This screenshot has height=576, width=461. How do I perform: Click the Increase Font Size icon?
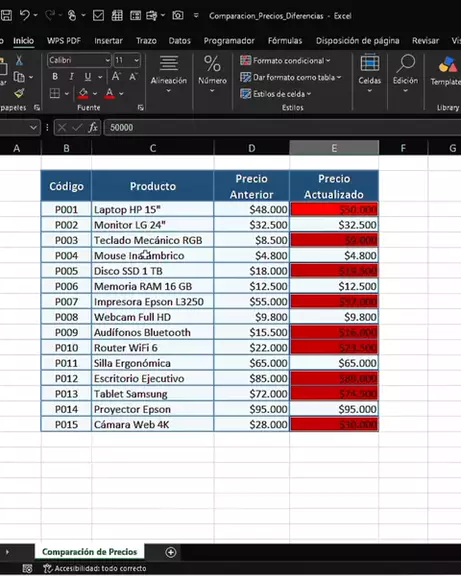[x=116, y=76]
